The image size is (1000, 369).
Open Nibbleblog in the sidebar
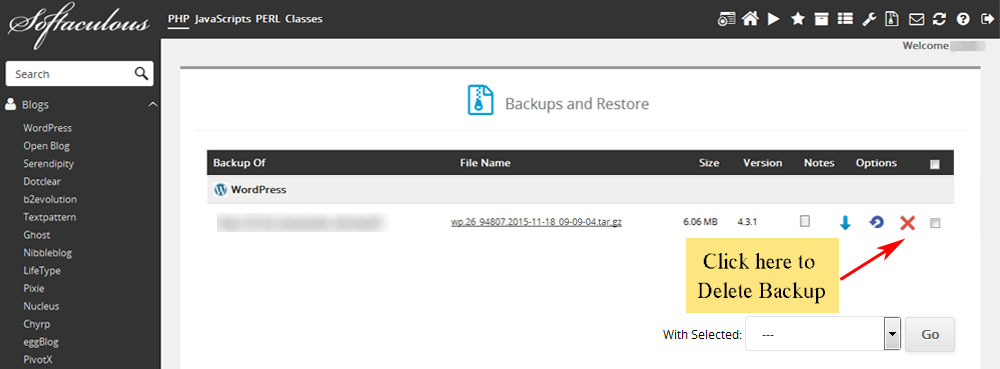coord(48,252)
